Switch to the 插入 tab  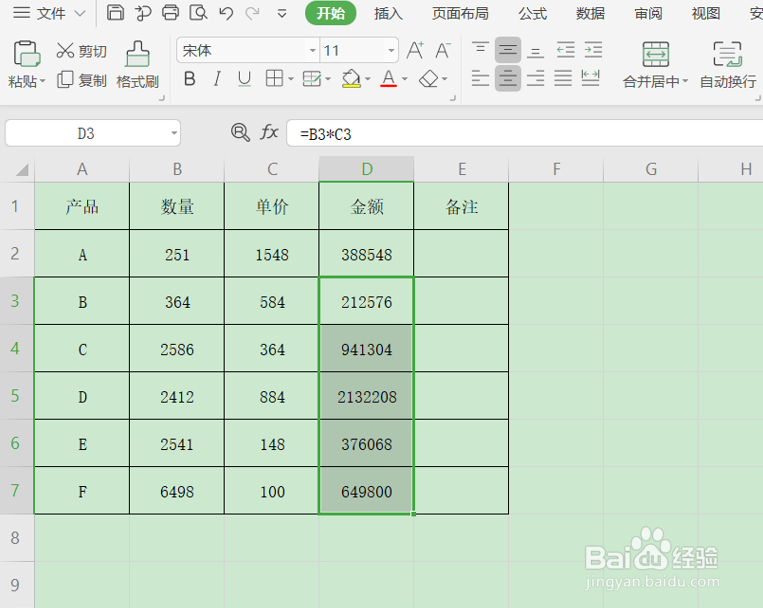388,13
